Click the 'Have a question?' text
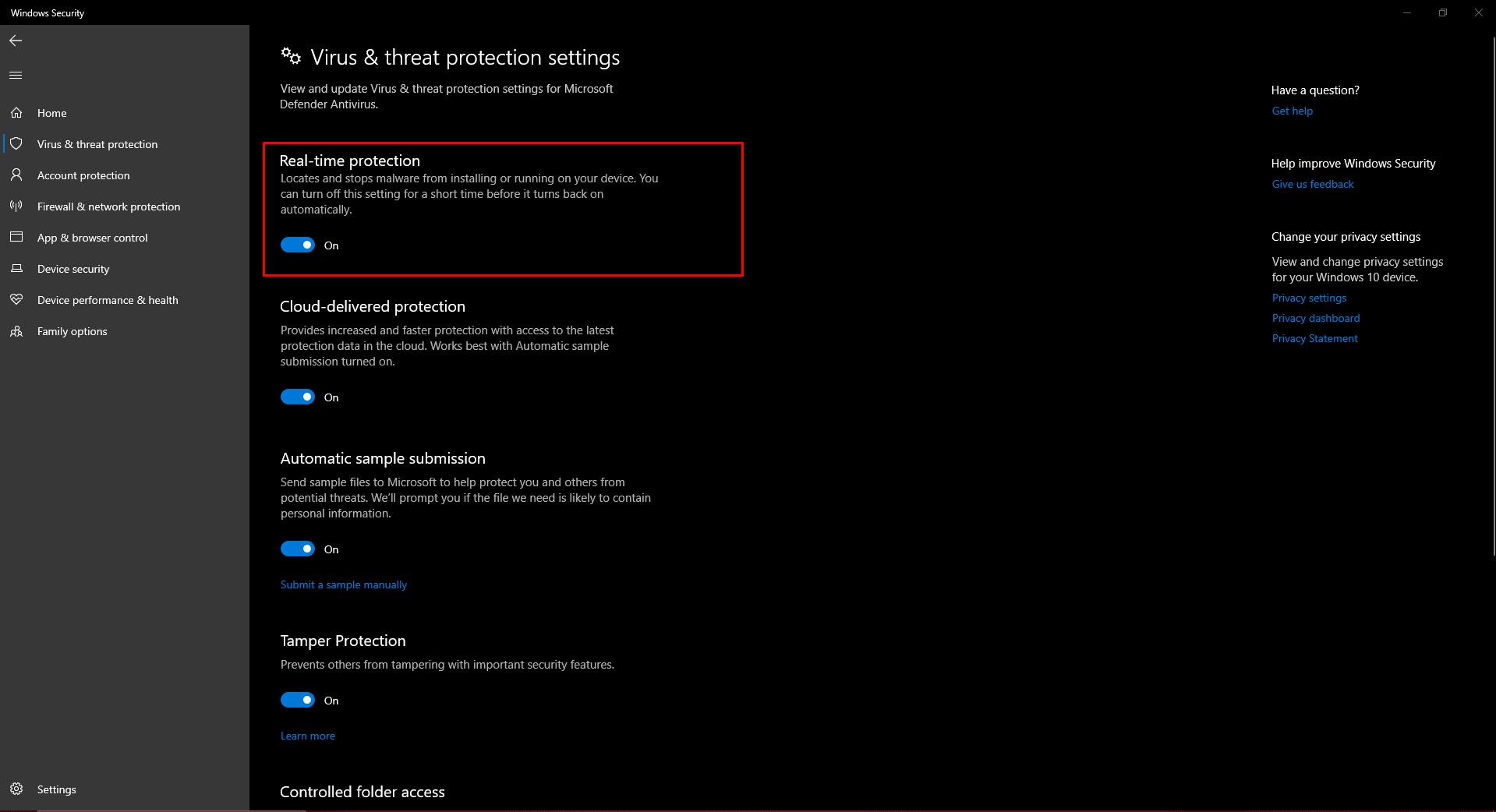The height and width of the screenshot is (812, 1496). click(1315, 90)
